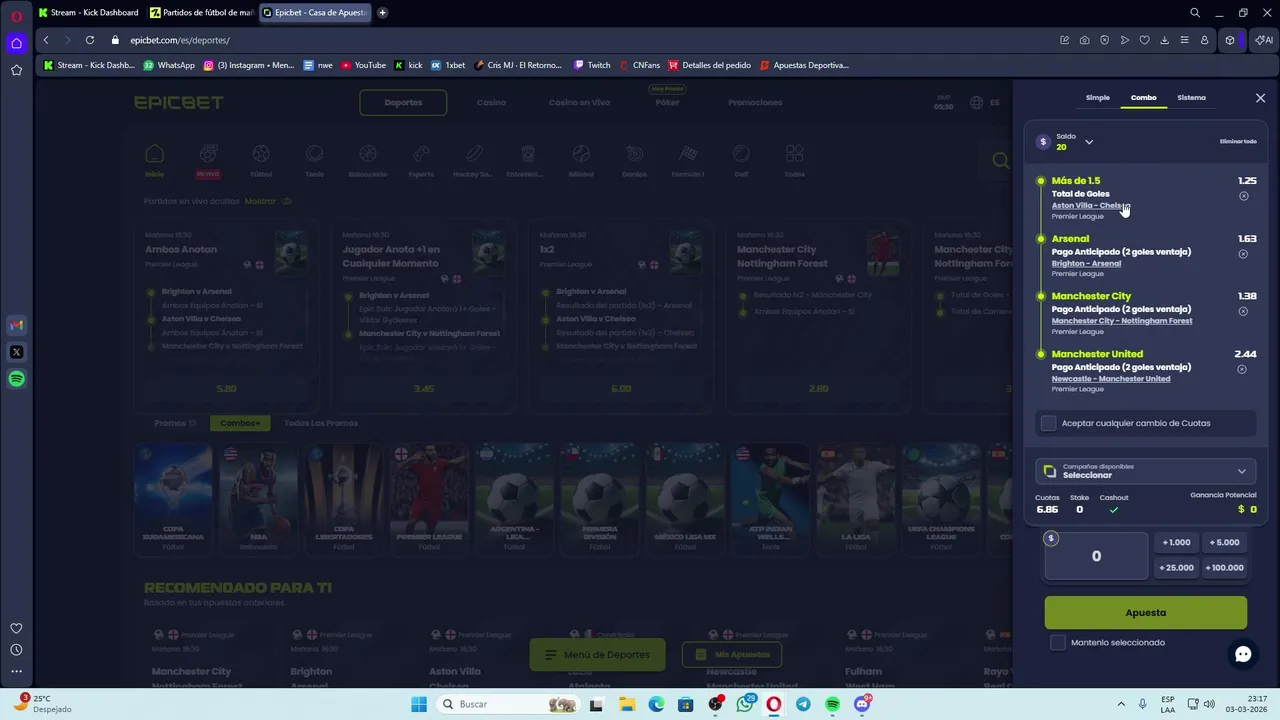Open the sidebar bookmarks star
Screen dimensions: 1280x720
pyautogui.click(x=16, y=70)
